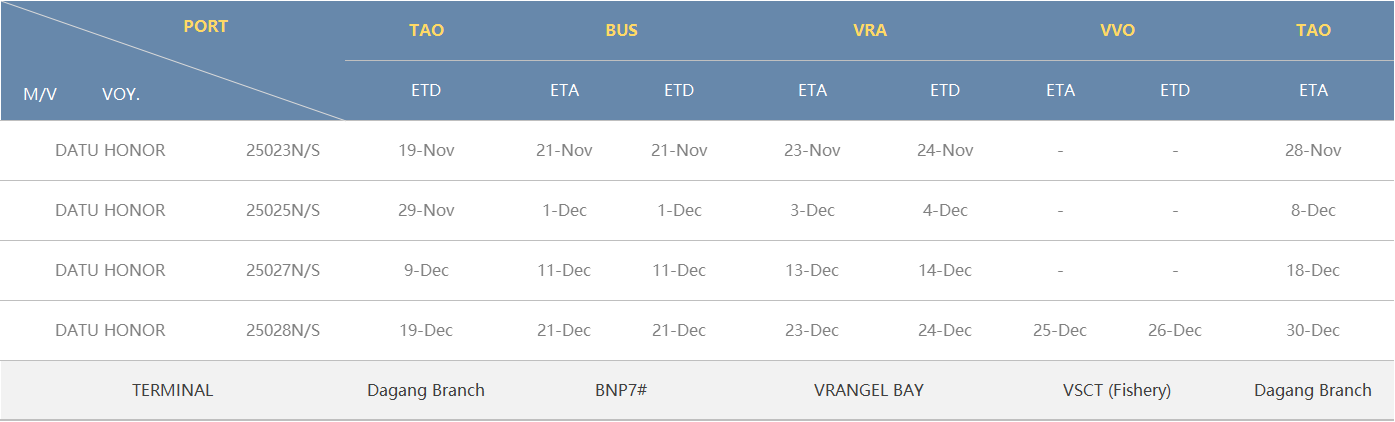
Task: Click the VRA port header
Action: tap(870, 30)
